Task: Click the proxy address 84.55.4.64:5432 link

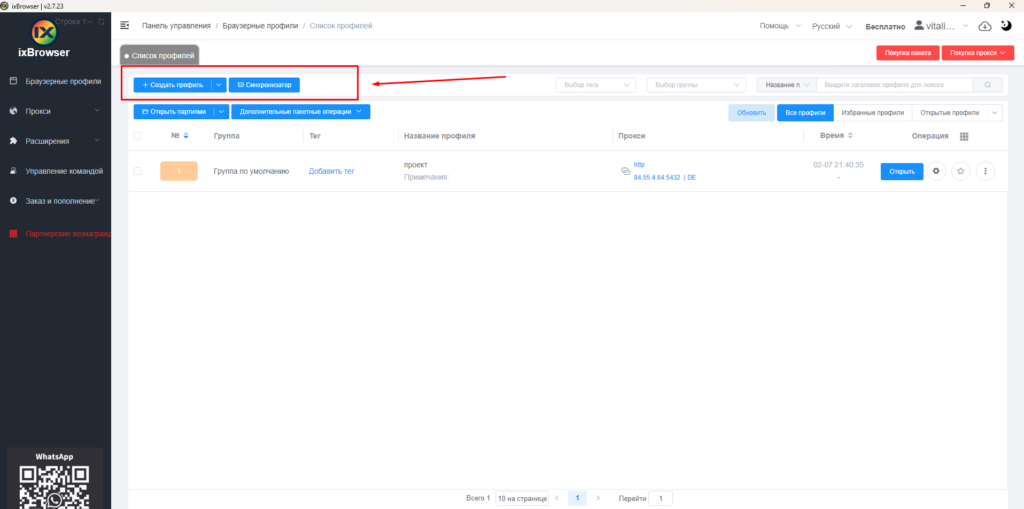Action: coord(657,178)
